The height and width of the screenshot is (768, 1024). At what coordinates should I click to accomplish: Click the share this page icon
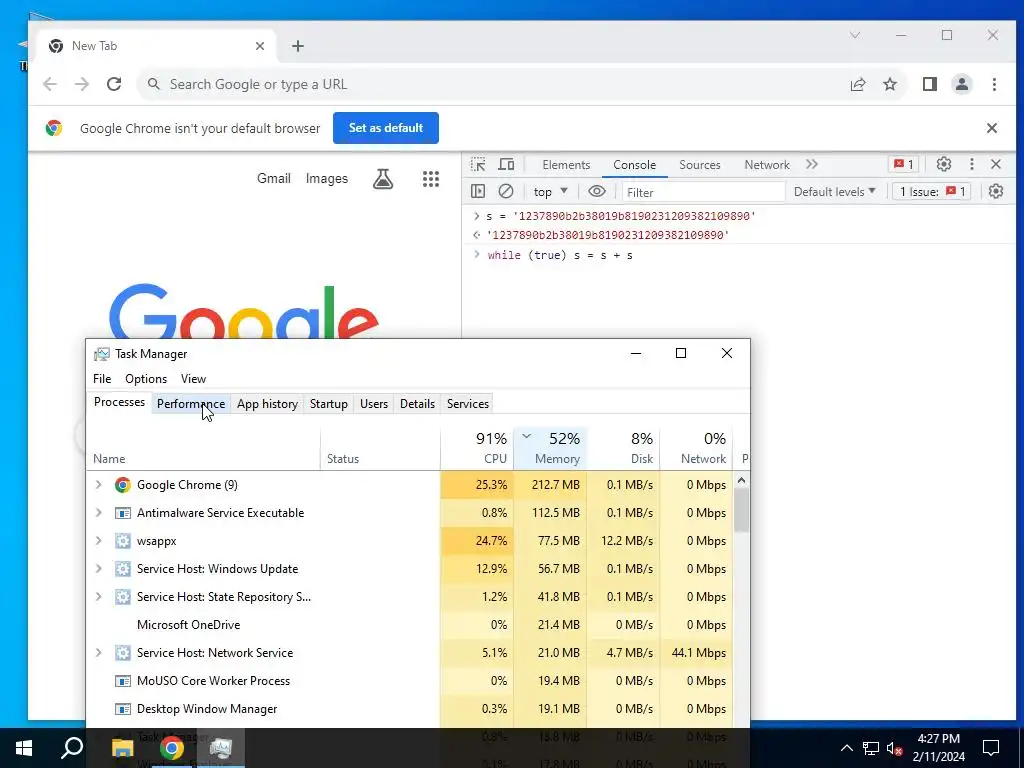pos(857,84)
